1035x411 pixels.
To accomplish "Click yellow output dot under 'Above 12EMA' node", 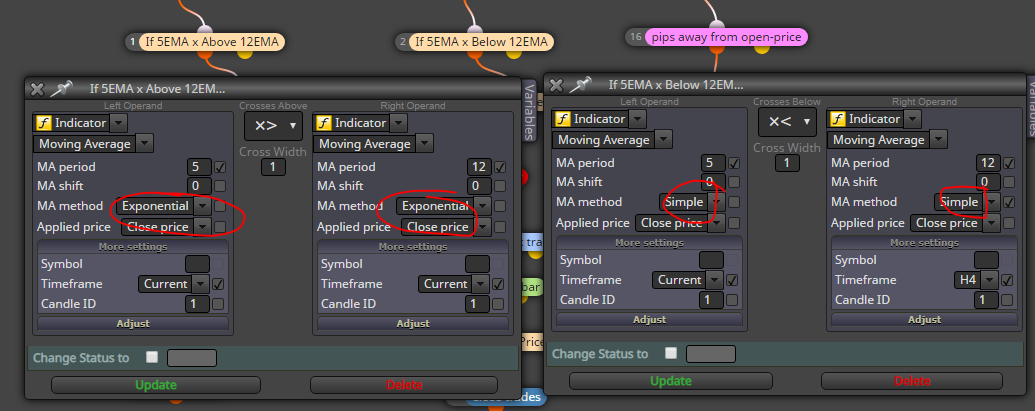I will [x=244, y=53].
